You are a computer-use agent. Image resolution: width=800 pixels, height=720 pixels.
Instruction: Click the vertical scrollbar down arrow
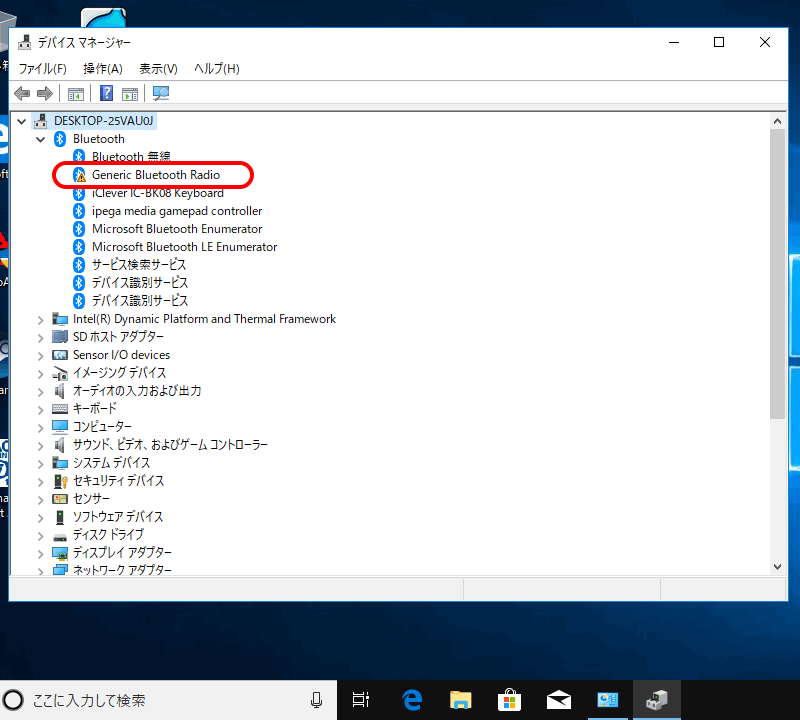(x=778, y=566)
